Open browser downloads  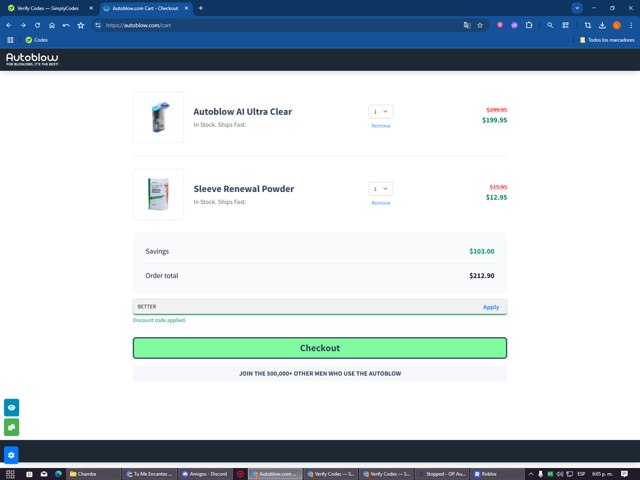coord(602,25)
